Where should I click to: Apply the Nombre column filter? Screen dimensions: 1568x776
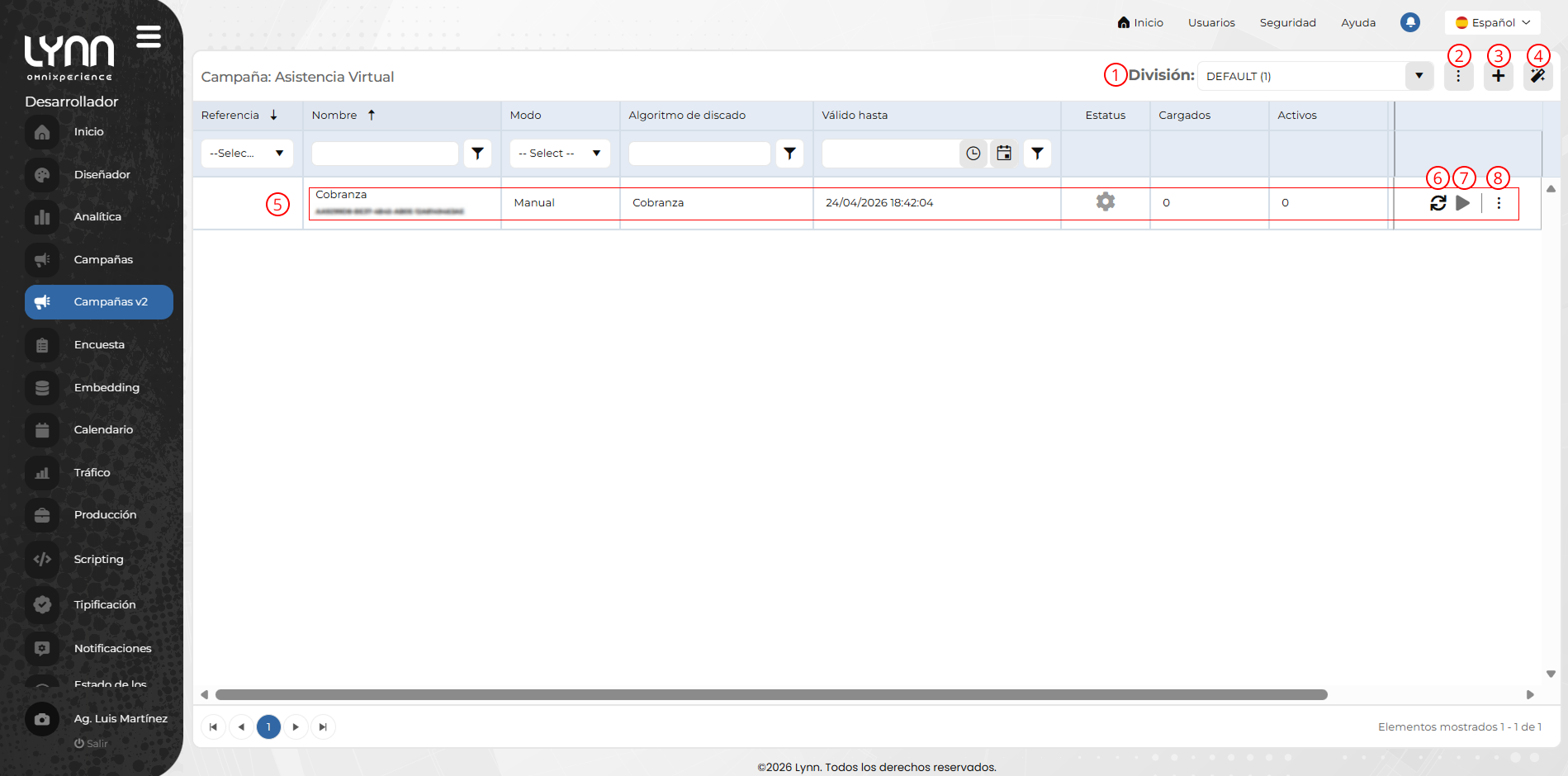(477, 154)
